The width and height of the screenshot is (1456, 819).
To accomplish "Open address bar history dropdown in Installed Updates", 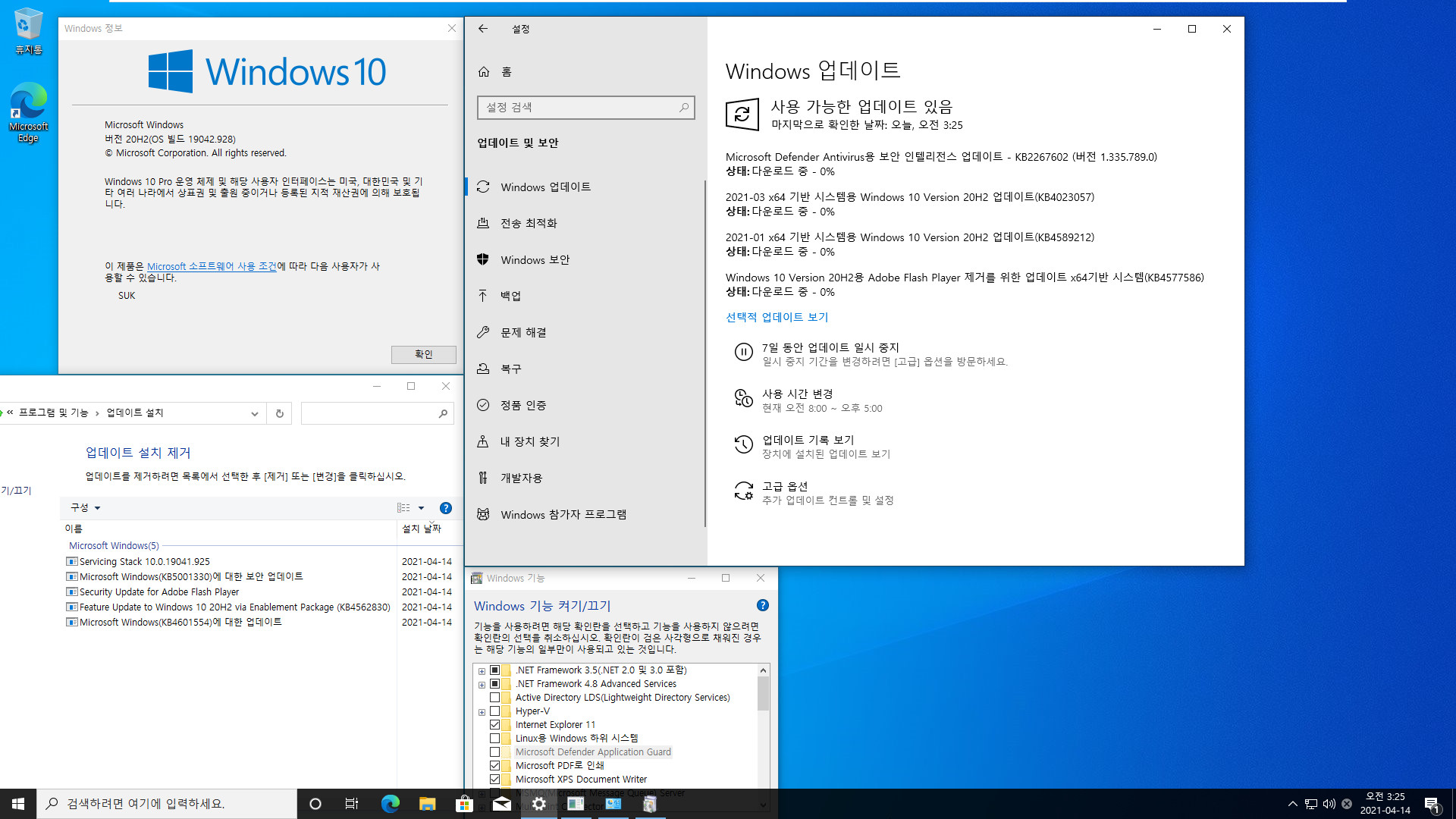I will tap(255, 413).
